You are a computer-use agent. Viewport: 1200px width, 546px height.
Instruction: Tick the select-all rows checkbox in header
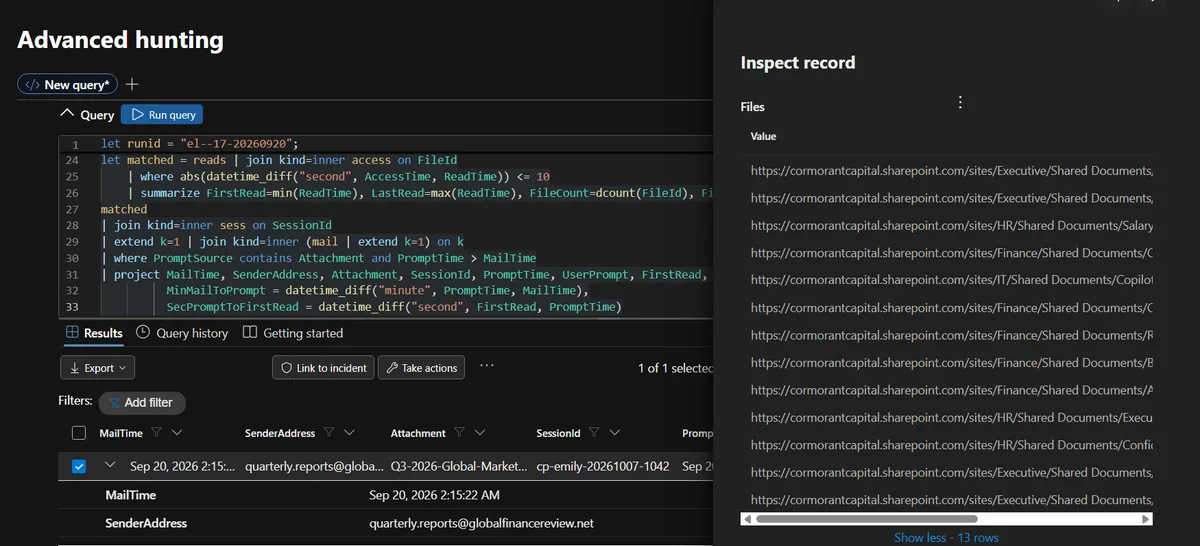click(x=79, y=433)
